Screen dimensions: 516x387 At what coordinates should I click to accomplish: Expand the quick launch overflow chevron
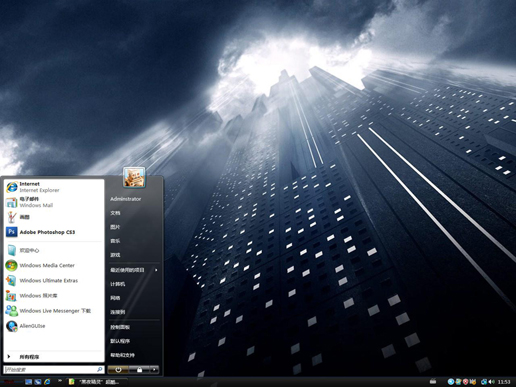pos(60,381)
